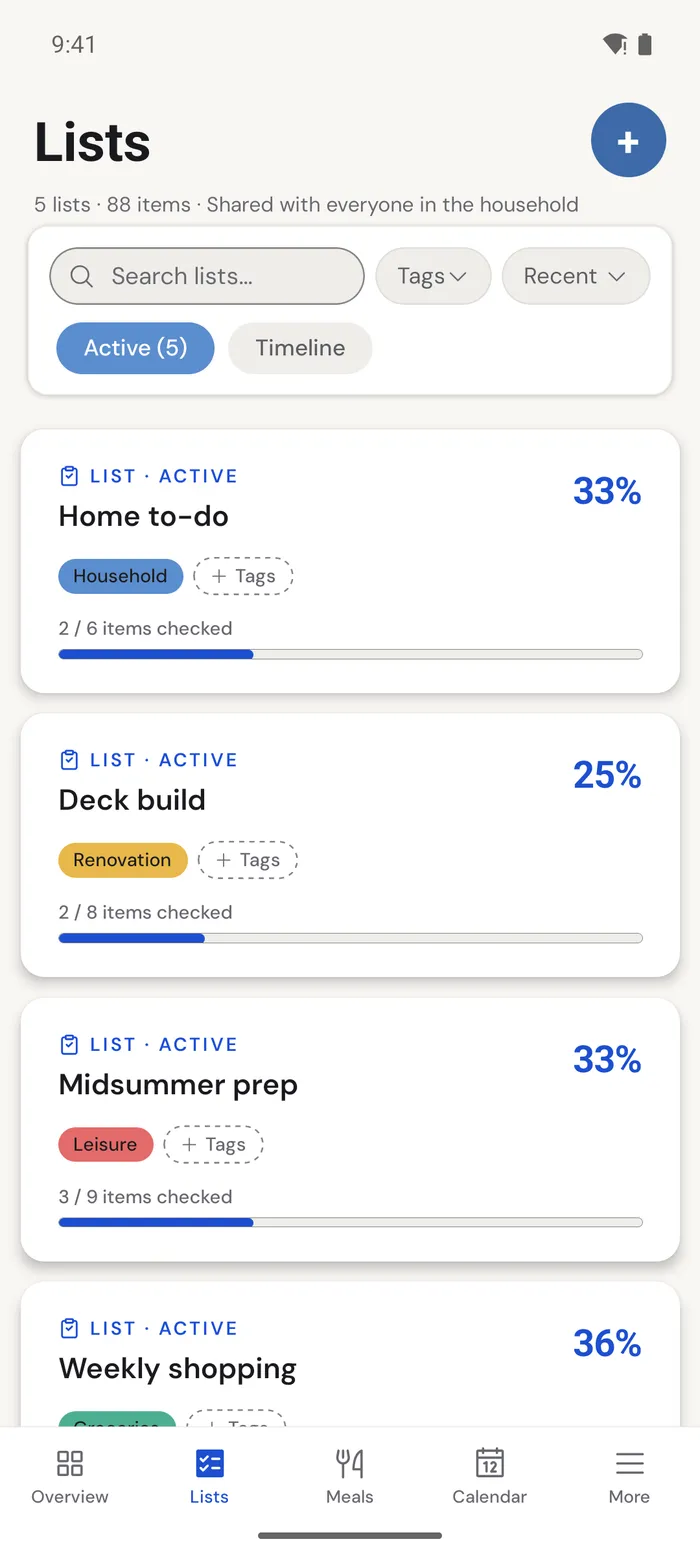Toggle the Timeline view chip
Screen dimensions: 700x1556
click(x=300, y=348)
